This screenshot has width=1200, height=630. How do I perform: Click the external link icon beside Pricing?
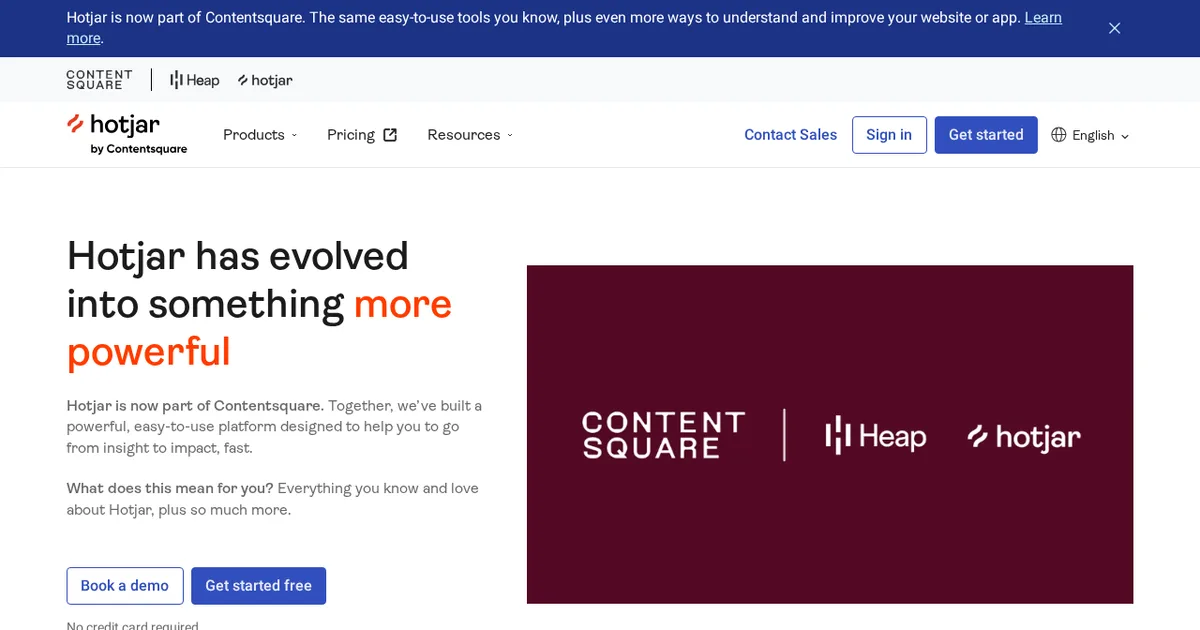390,135
